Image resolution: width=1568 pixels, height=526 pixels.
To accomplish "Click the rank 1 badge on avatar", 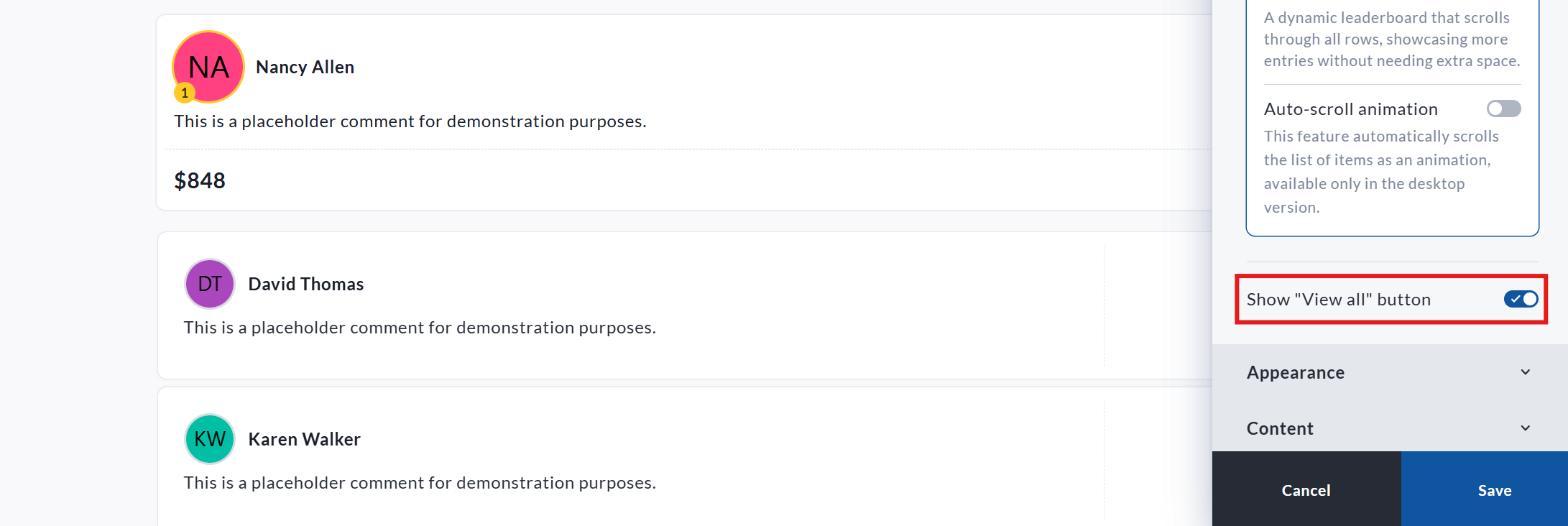I will pyautogui.click(x=185, y=93).
